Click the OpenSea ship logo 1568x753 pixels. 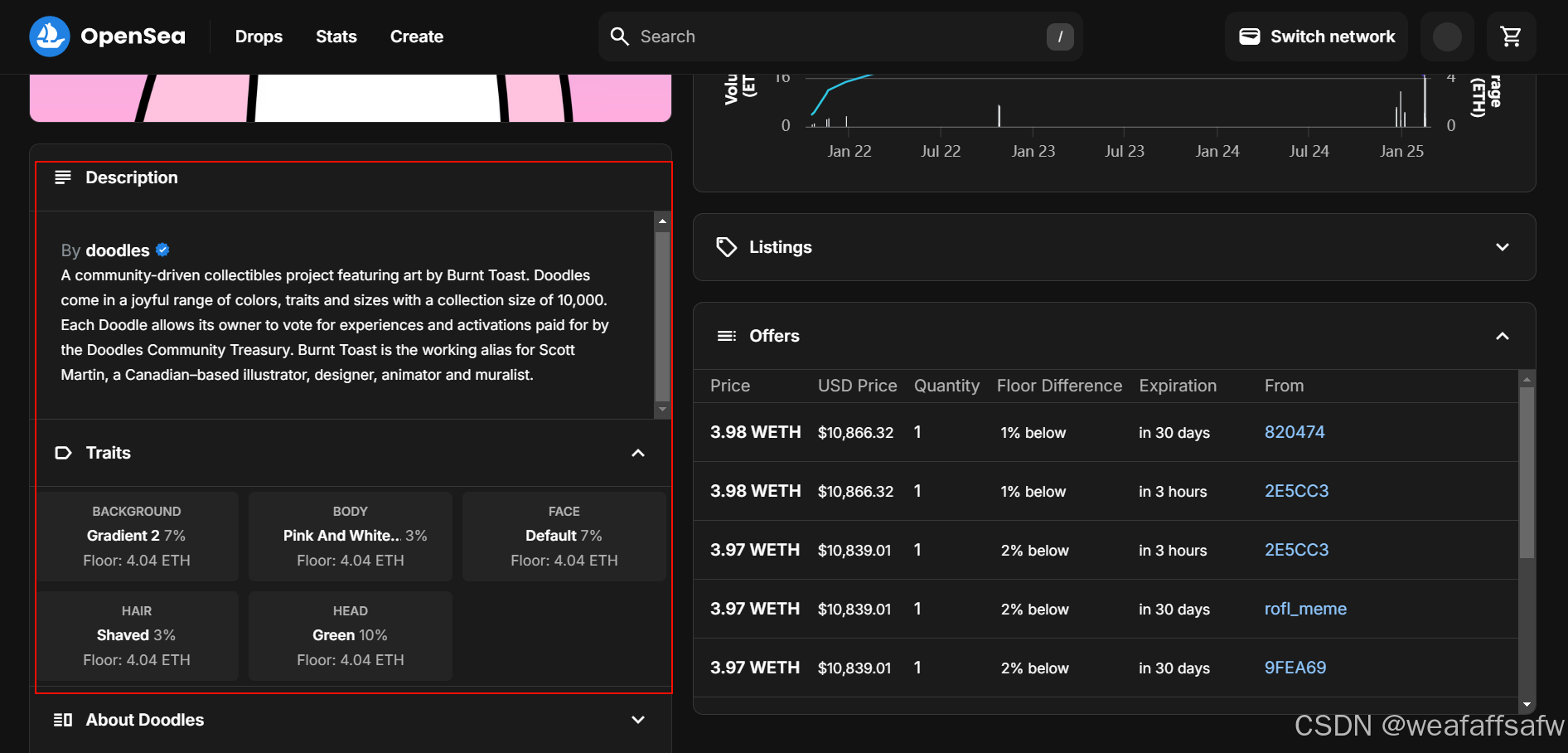(x=50, y=36)
